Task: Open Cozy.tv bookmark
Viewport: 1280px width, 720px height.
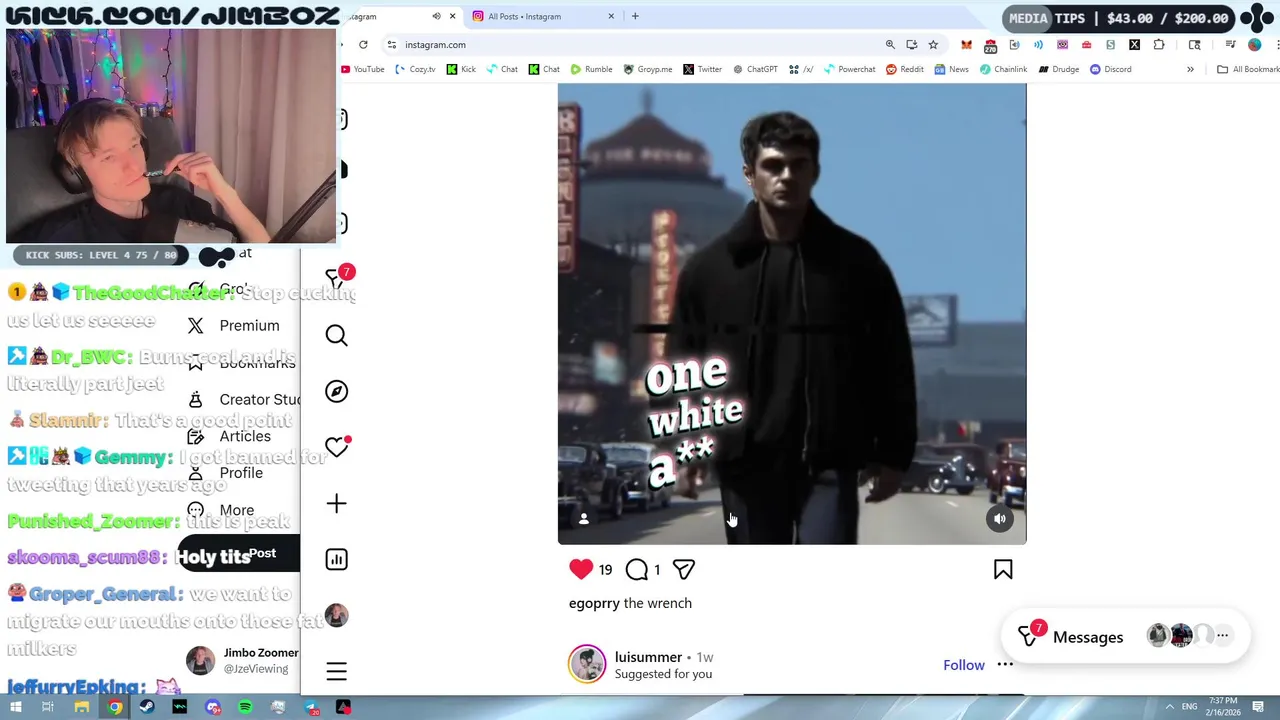Action: pos(415,69)
